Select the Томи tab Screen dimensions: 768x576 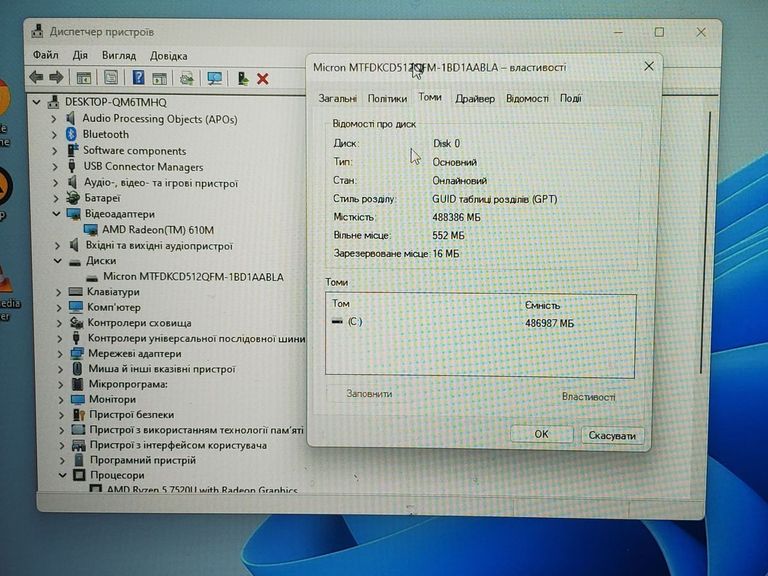click(x=430, y=97)
